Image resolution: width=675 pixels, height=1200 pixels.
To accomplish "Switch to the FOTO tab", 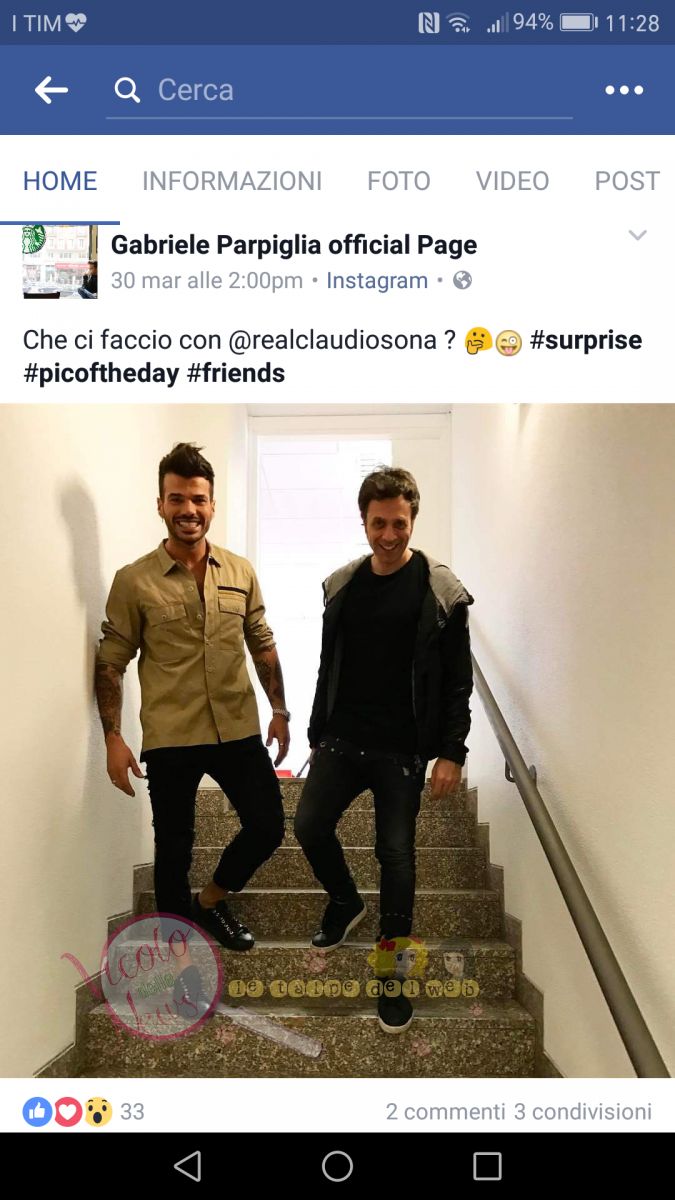I will tap(398, 181).
